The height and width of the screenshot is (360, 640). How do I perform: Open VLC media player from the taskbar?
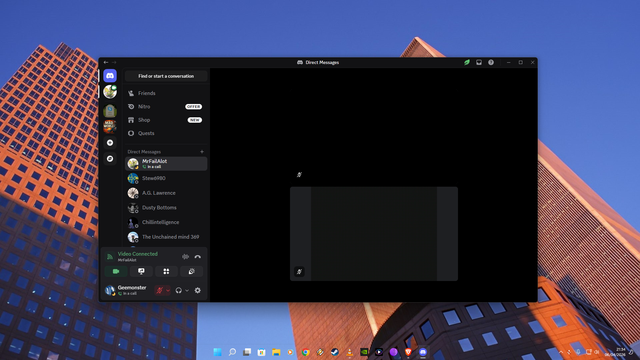(x=349, y=352)
